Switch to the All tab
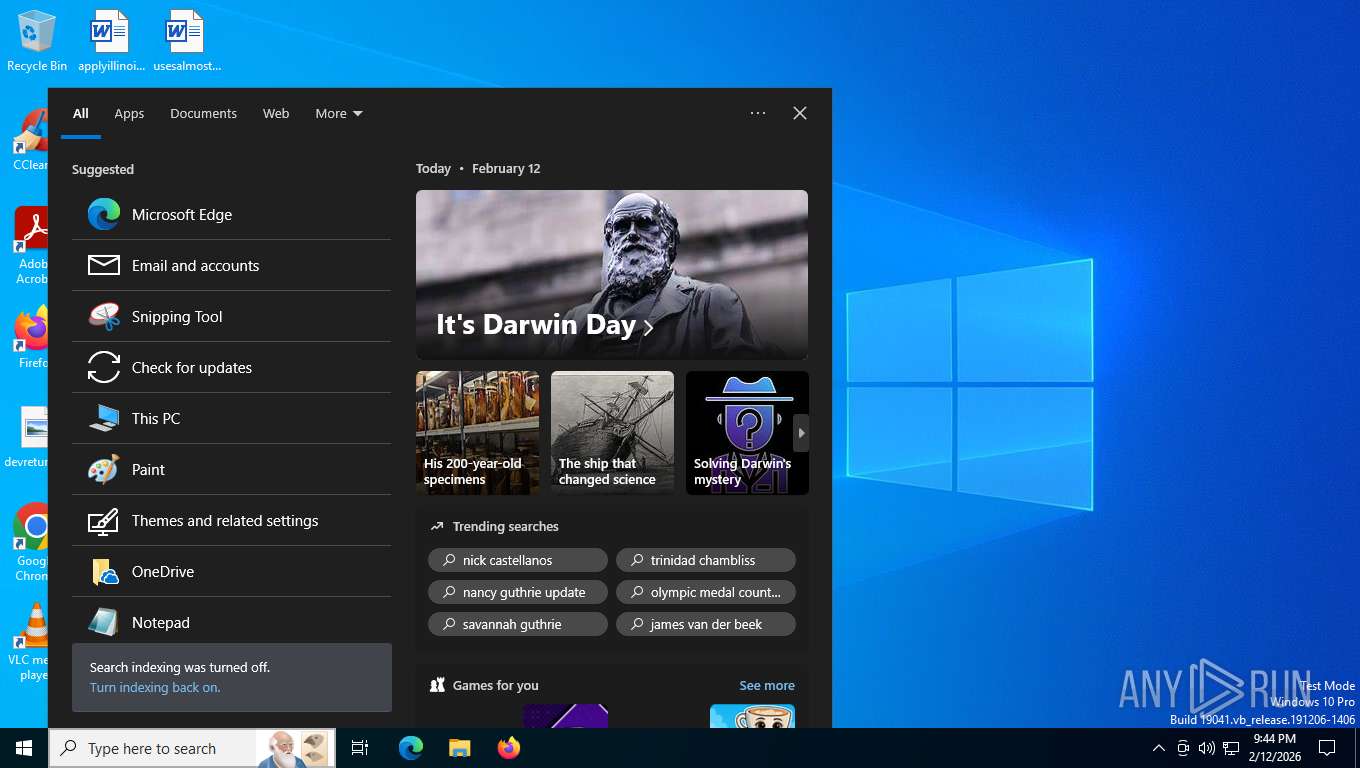1360x768 pixels. tap(81, 113)
